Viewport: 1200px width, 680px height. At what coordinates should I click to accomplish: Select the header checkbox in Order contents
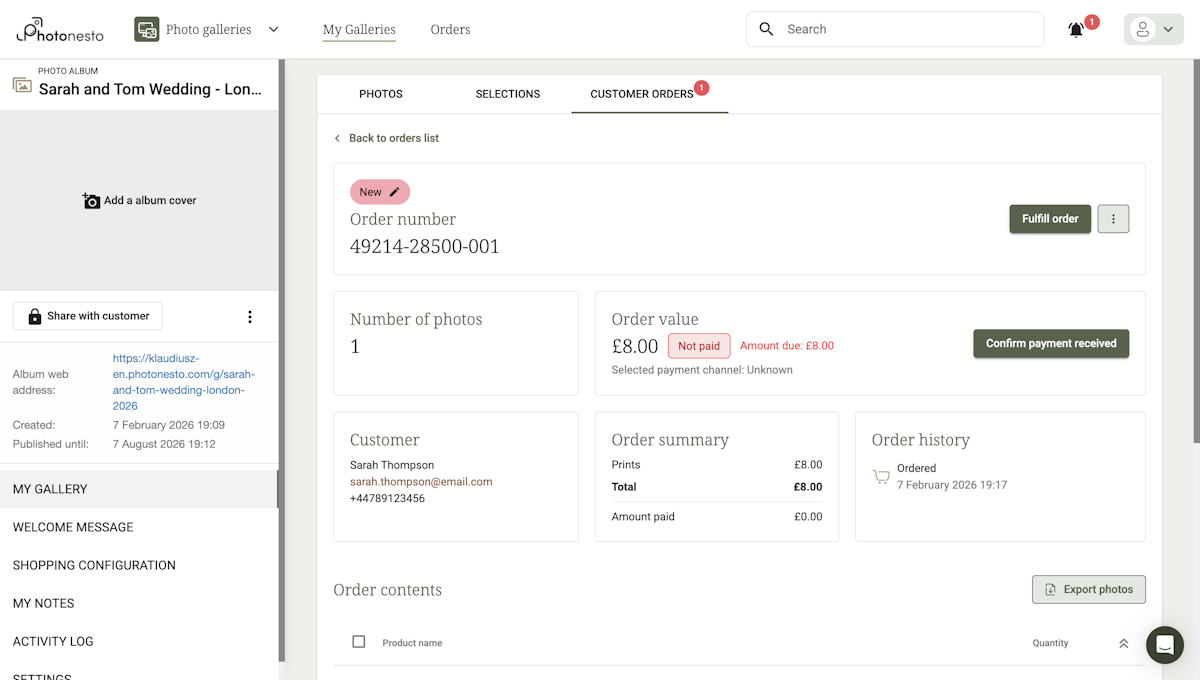pyautogui.click(x=358, y=642)
